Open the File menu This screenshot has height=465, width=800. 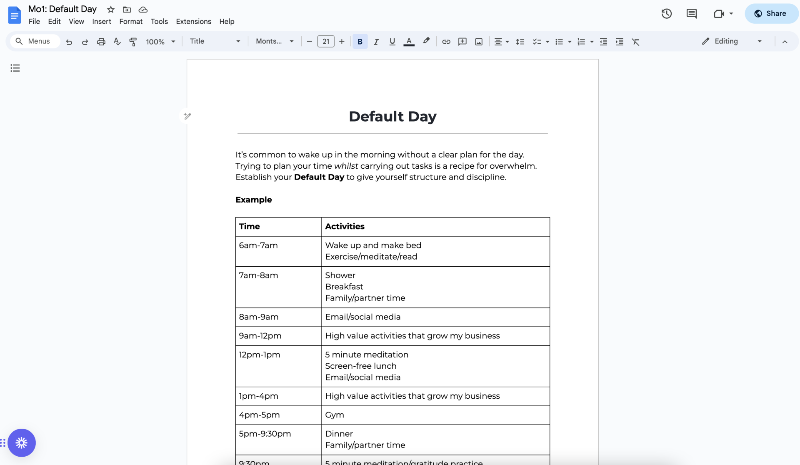(34, 21)
